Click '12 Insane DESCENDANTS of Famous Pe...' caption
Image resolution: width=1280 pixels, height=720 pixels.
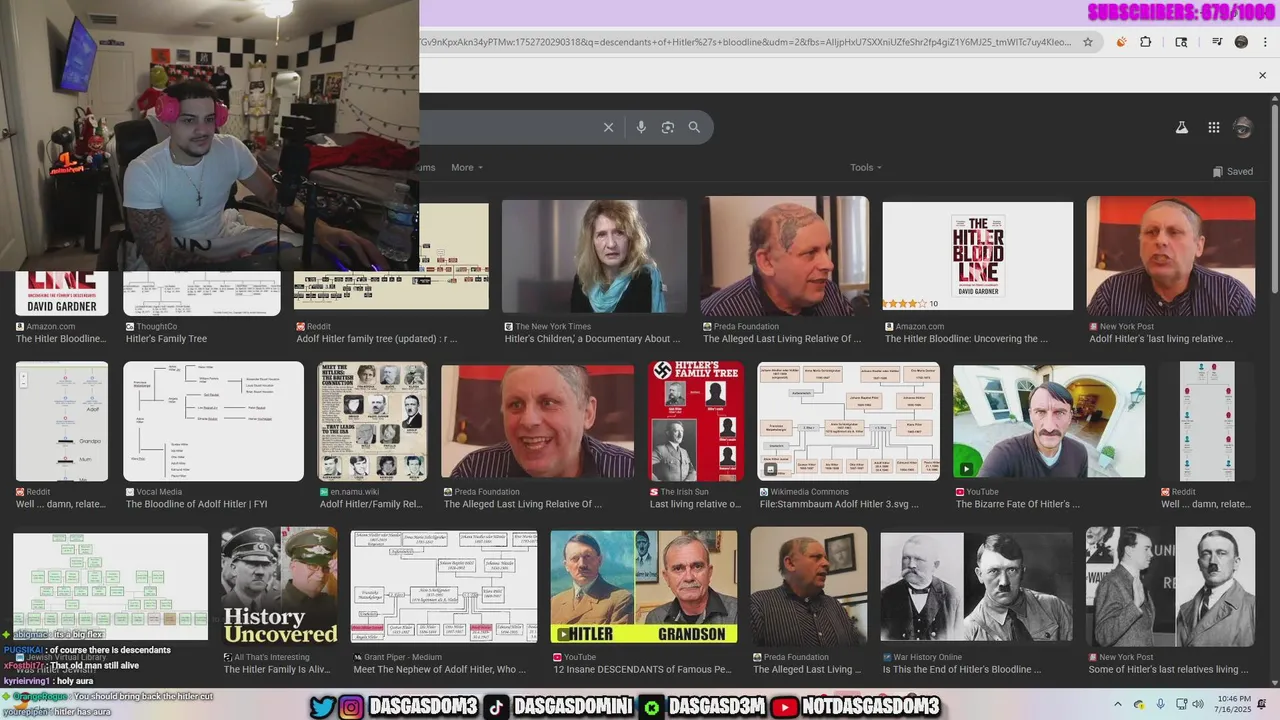click(643, 669)
